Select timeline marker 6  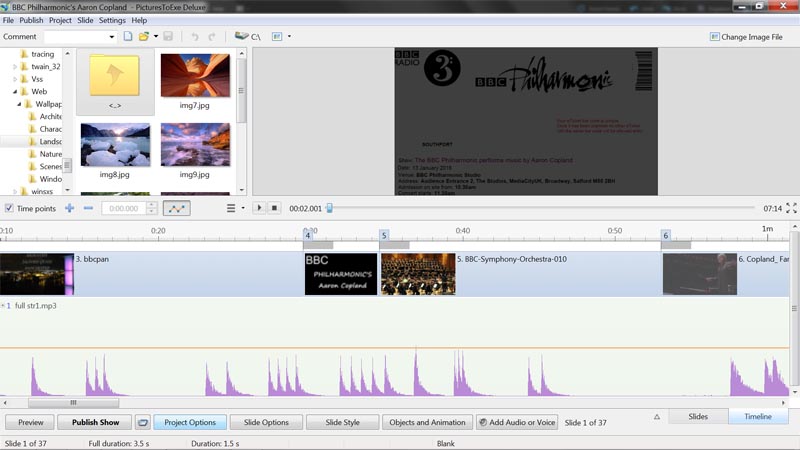665,235
